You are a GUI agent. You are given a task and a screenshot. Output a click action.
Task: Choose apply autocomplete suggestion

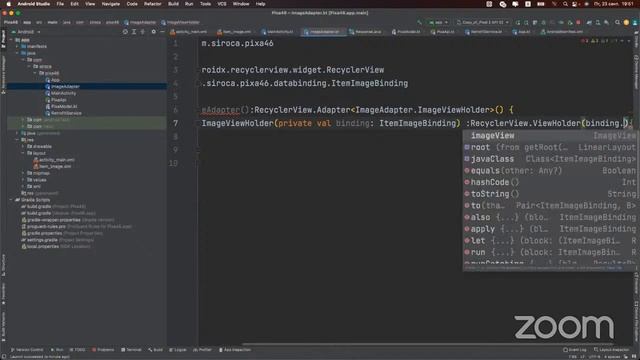pos(549,229)
